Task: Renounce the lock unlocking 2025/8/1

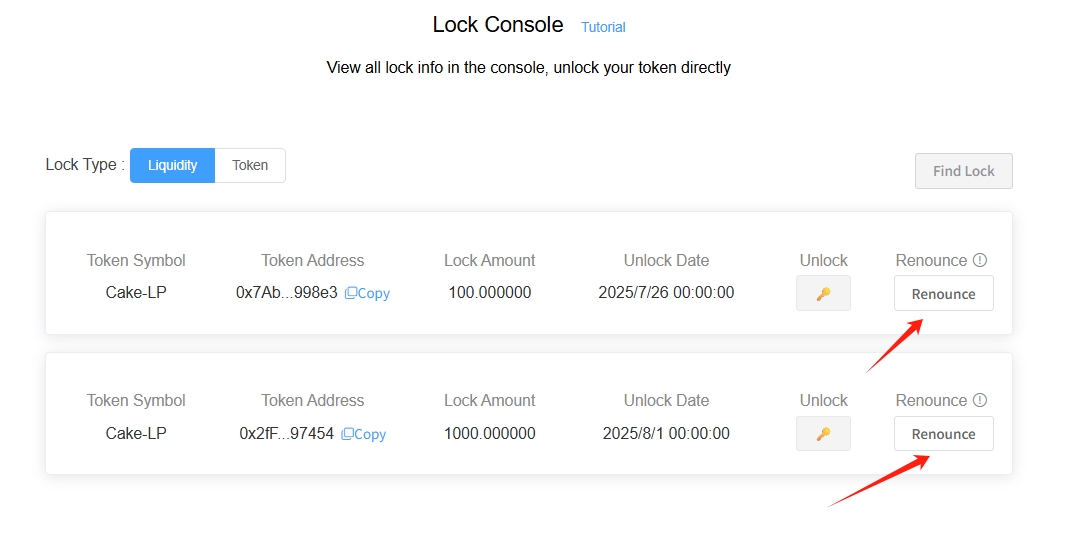Action: click(943, 434)
